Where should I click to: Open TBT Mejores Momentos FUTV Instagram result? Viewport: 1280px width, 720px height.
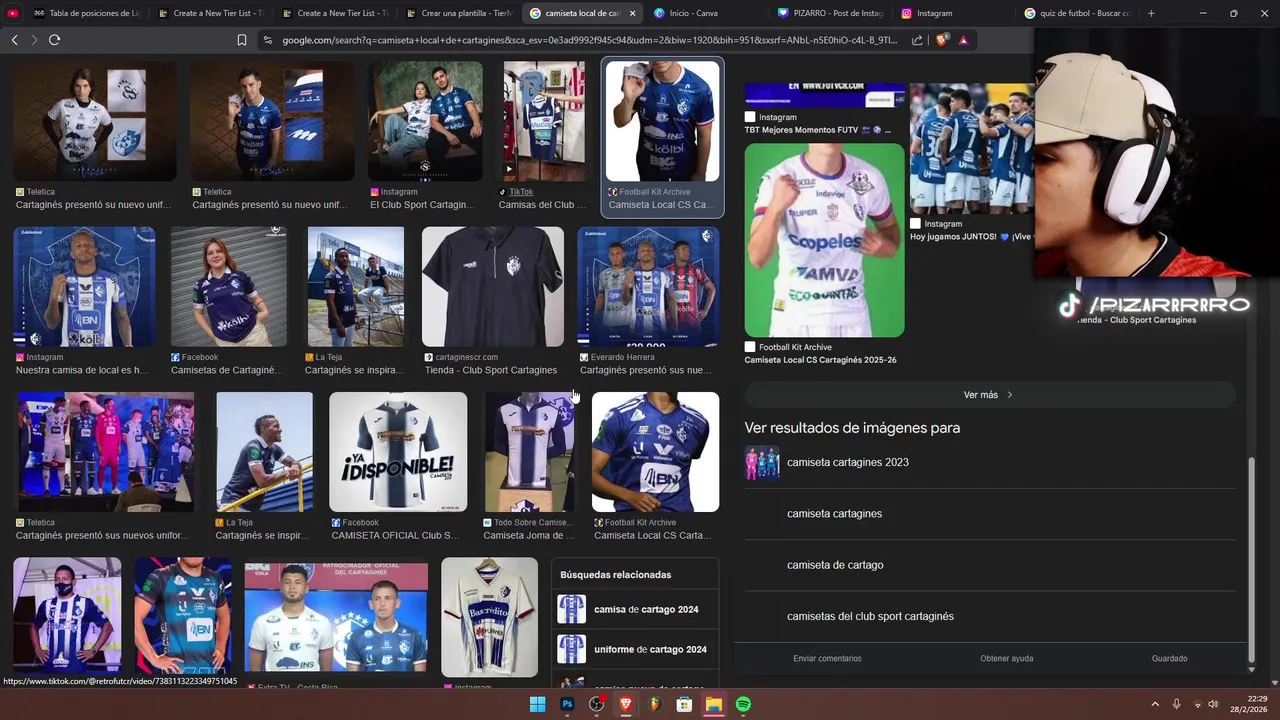[x=824, y=110]
